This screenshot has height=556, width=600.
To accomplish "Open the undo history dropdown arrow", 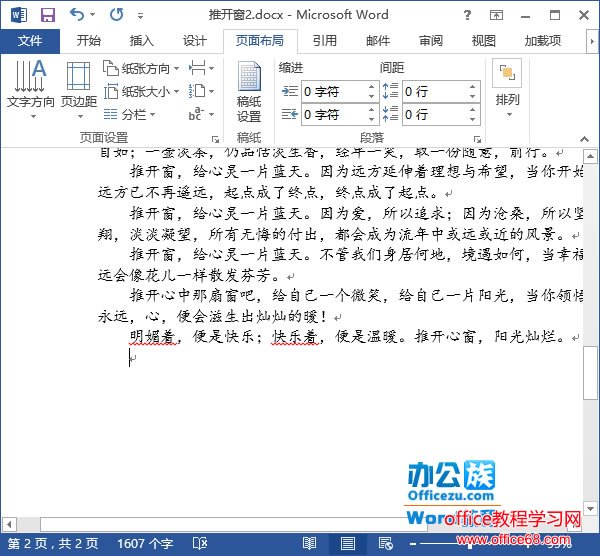I will click(x=93, y=15).
